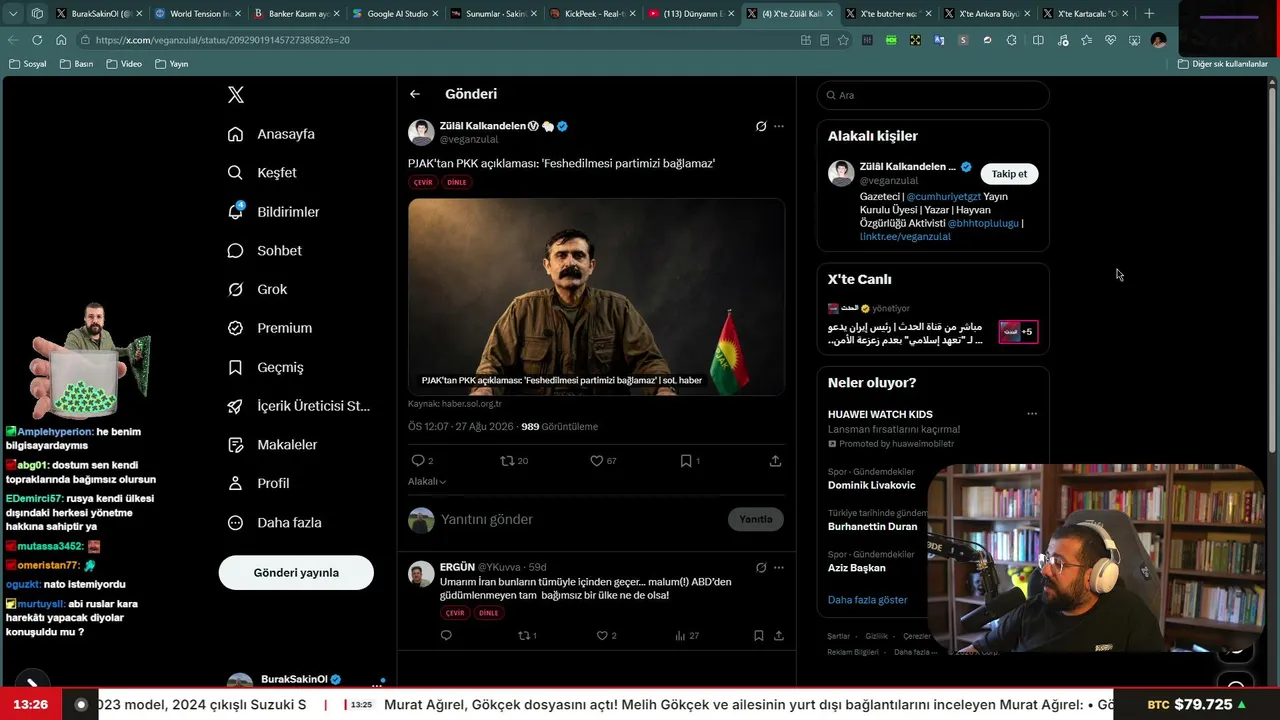This screenshot has width=1280, height=720.
Task: Share Zülâl Kalkandelen's post
Action: [775, 461]
